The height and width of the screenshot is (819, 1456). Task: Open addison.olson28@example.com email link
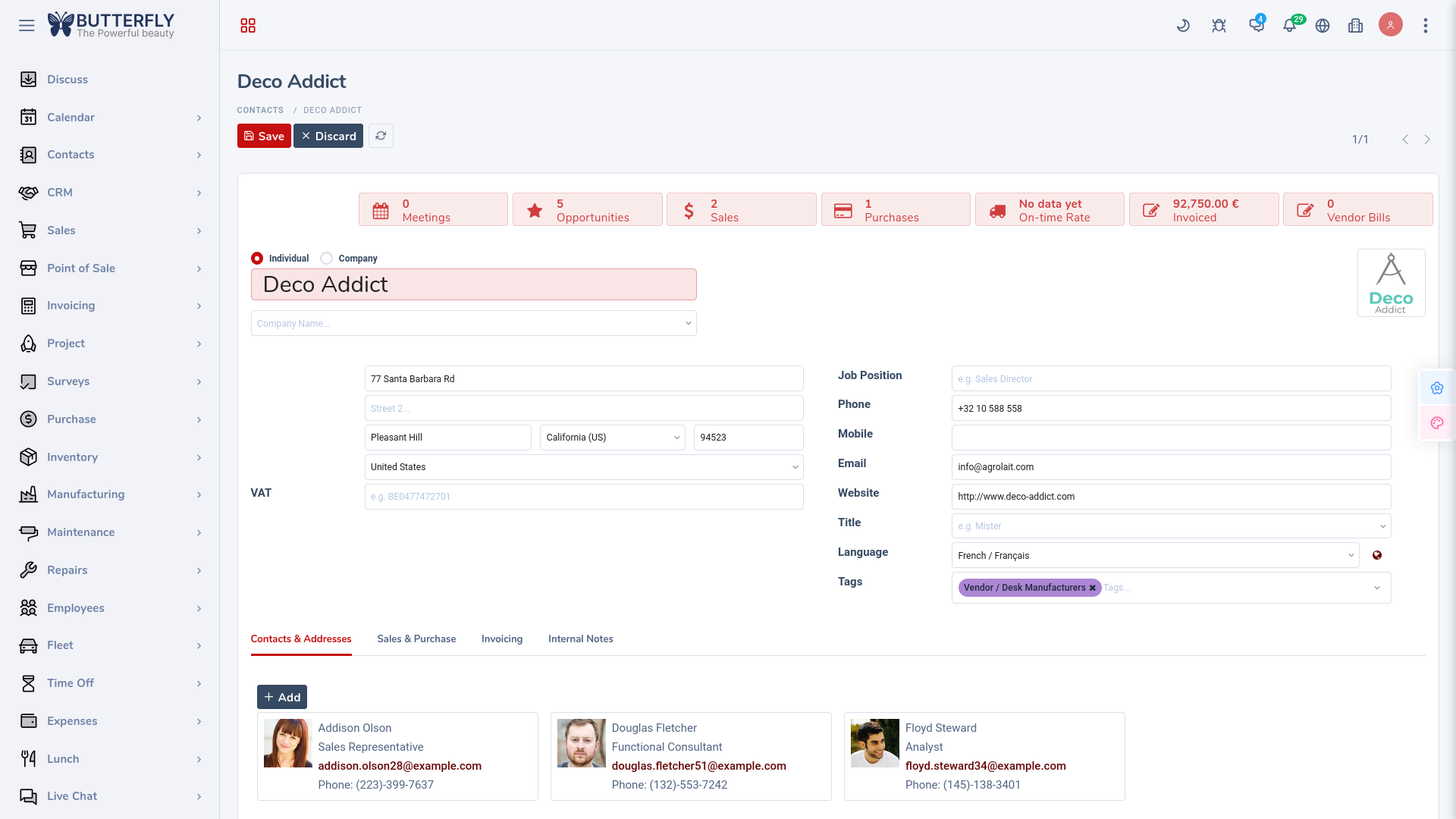point(400,766)
